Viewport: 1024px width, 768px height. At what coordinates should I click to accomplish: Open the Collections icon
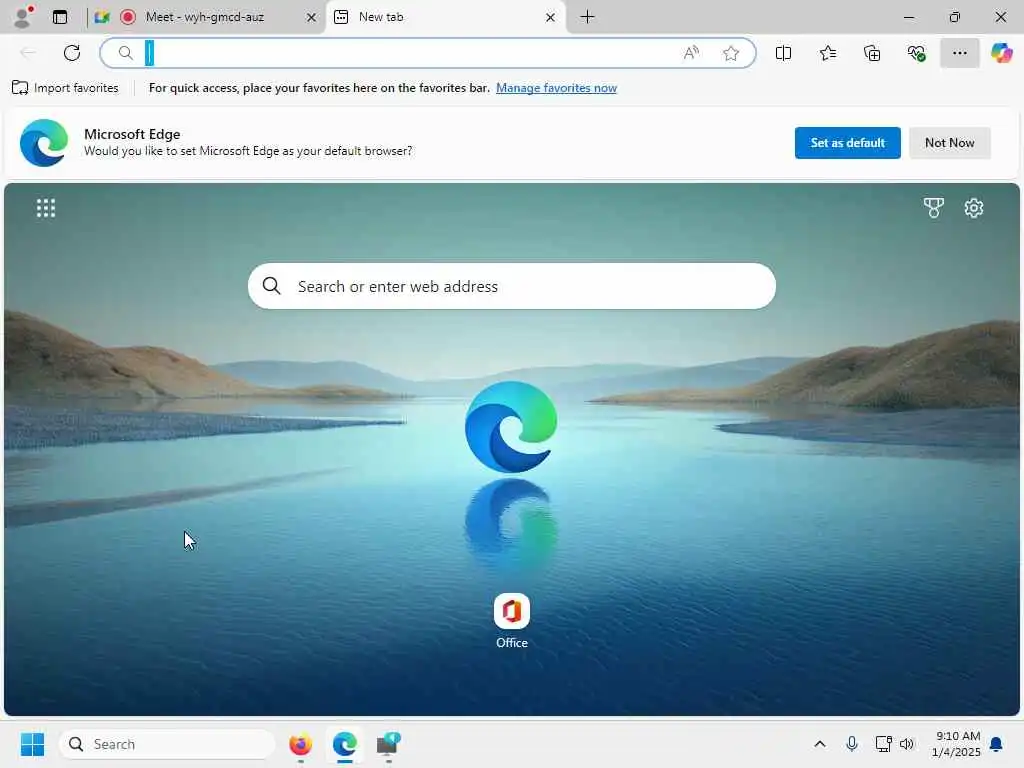point(872,53)
